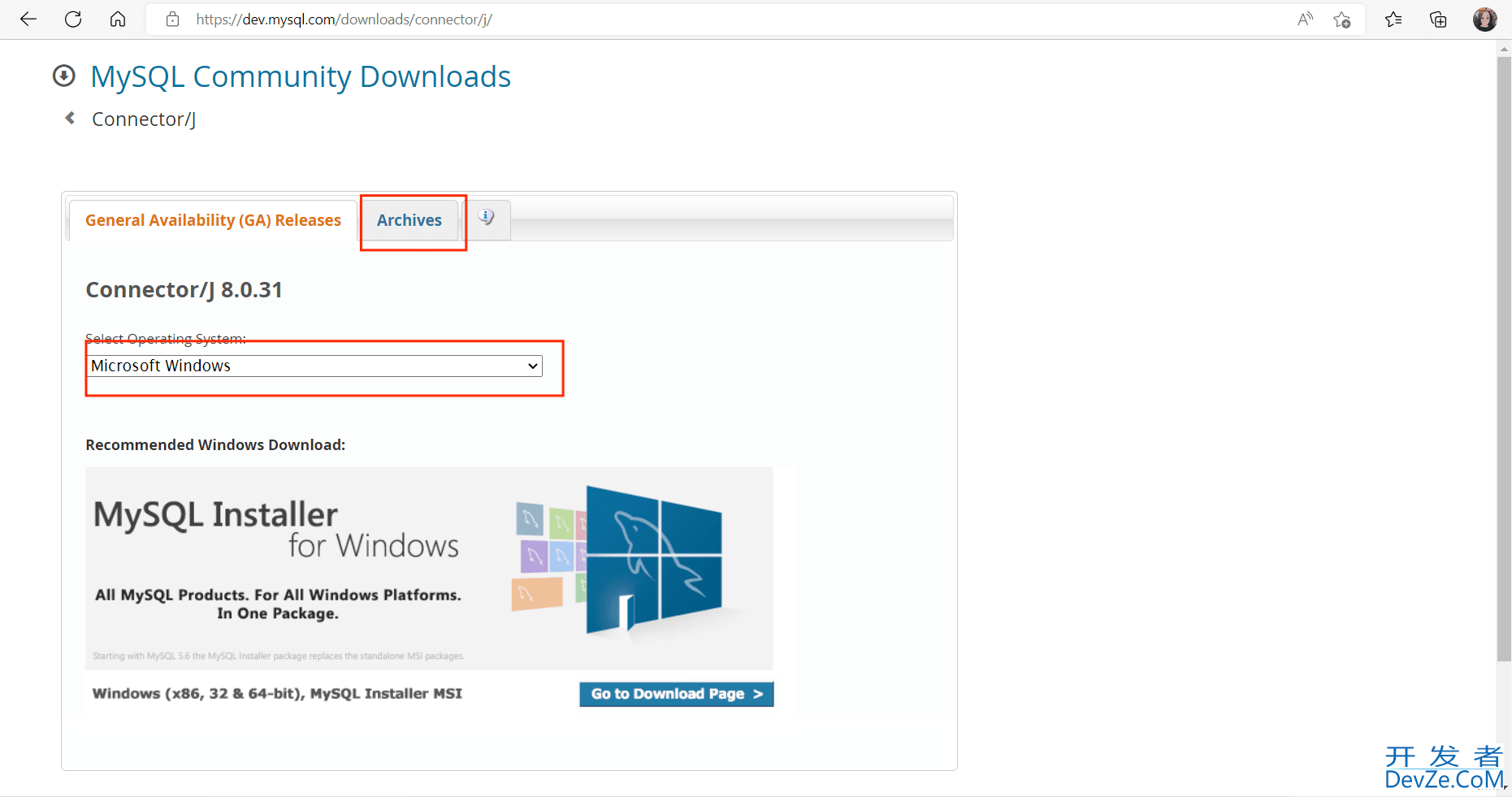The height and width of the screenshot is (797, 1512).
Task: Click the vertical page scrollbar
Action: click(1504, 357)
